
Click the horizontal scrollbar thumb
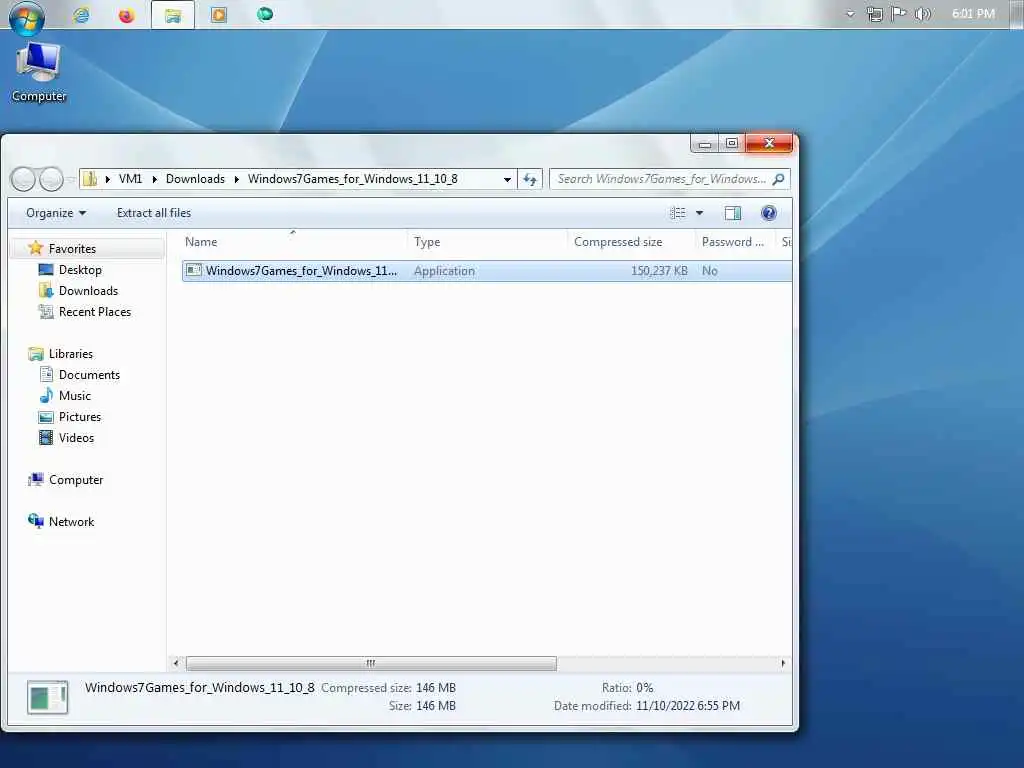371,664
